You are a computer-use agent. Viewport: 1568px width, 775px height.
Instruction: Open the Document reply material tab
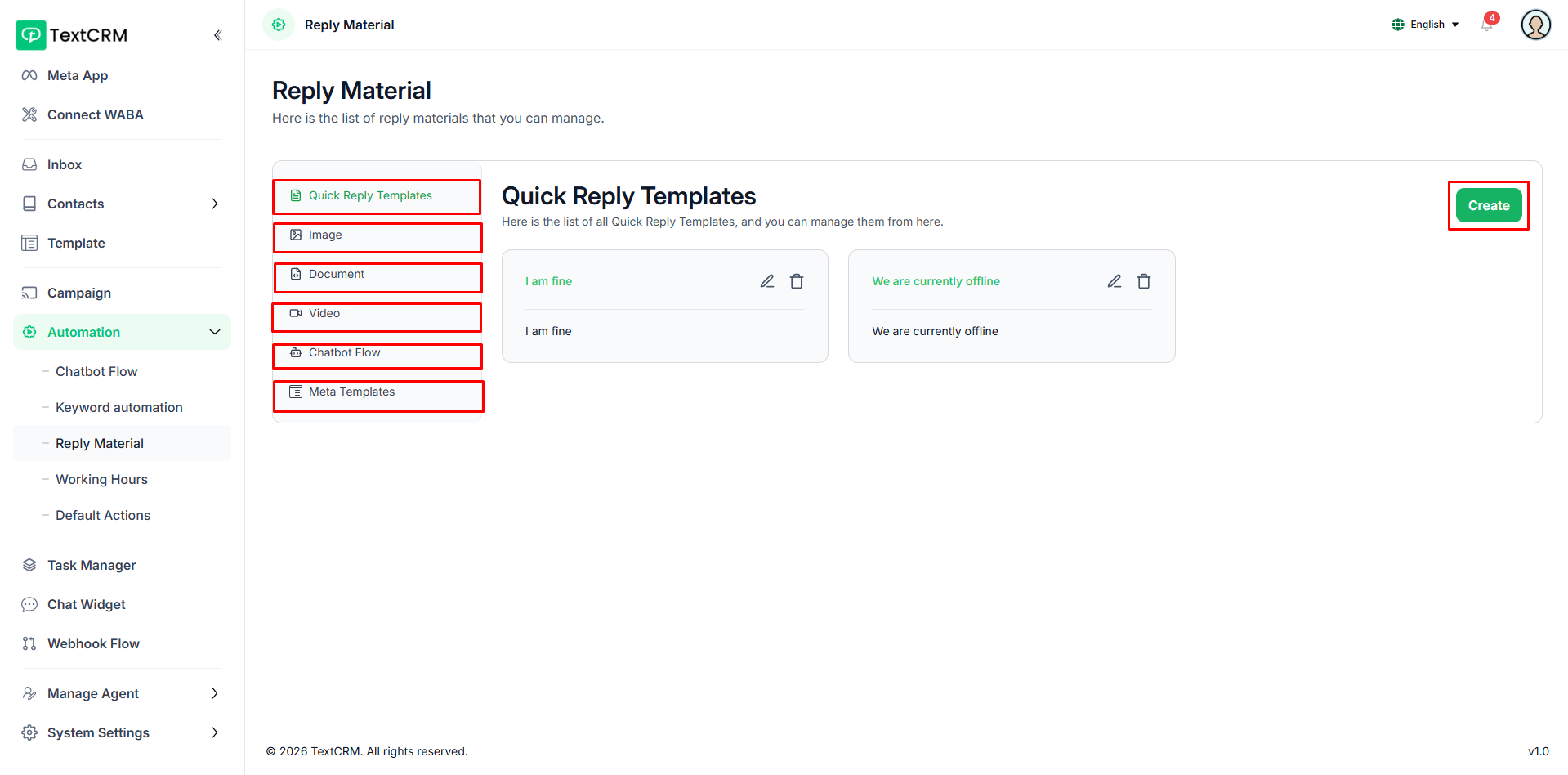pyautogui.click(x=377, y=275)
